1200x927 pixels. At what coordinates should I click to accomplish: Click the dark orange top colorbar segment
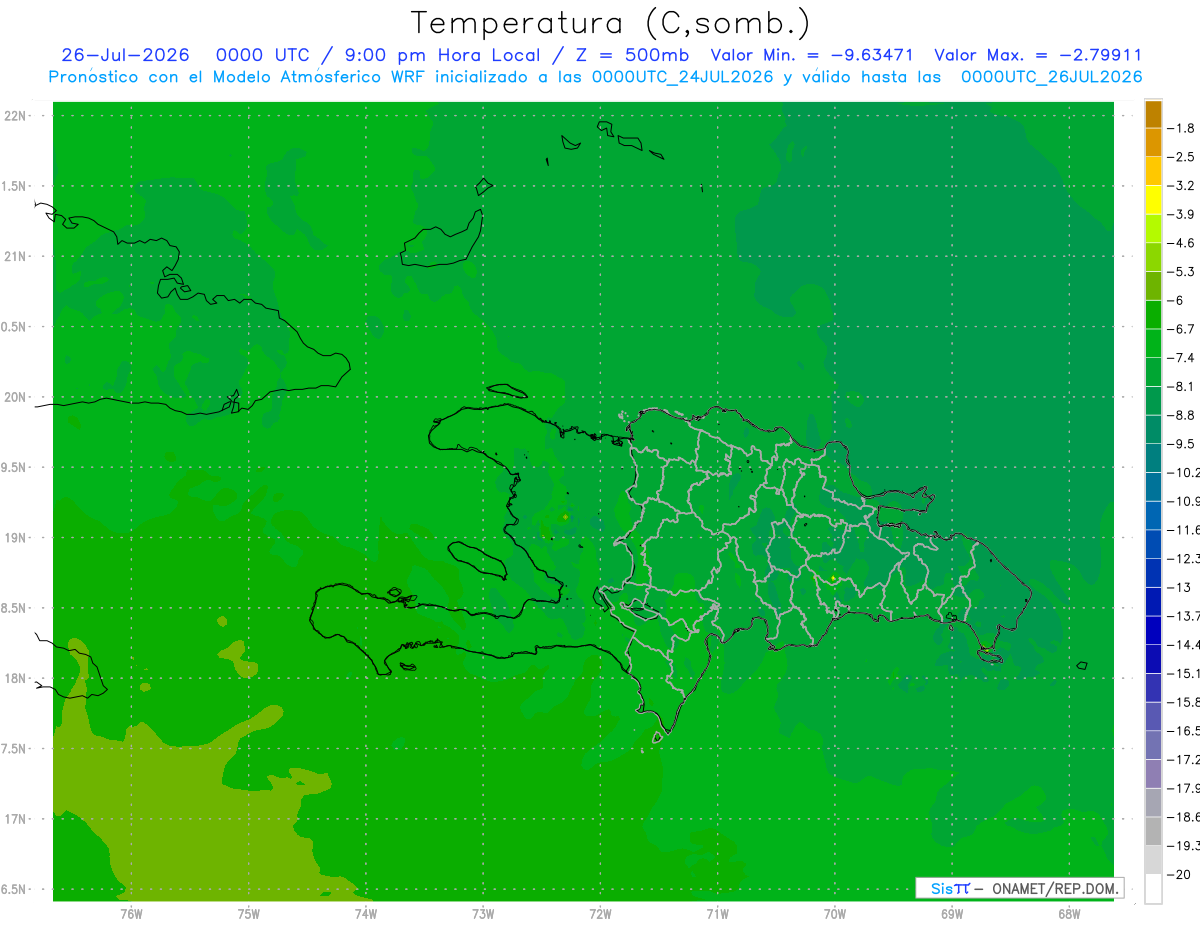click(1153, 114)
